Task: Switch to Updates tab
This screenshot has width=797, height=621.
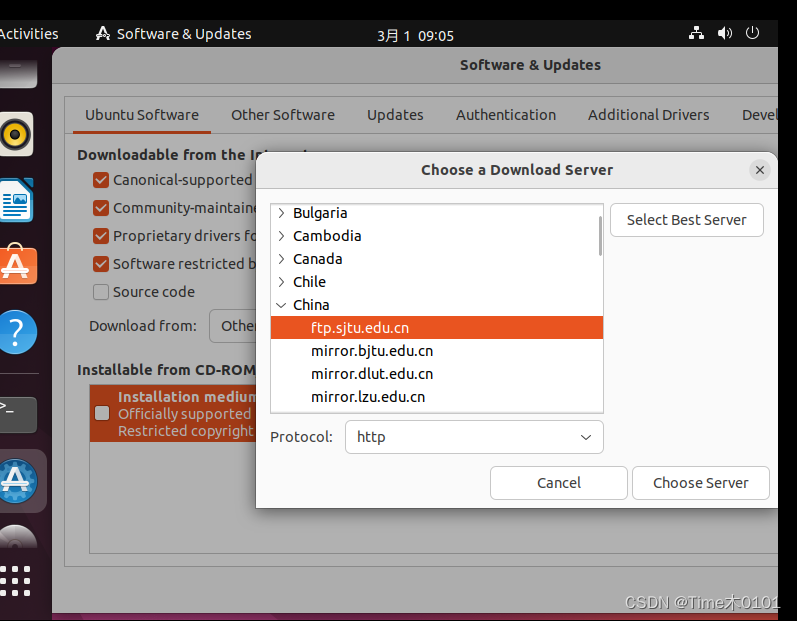Action: [x=395, y=115]
